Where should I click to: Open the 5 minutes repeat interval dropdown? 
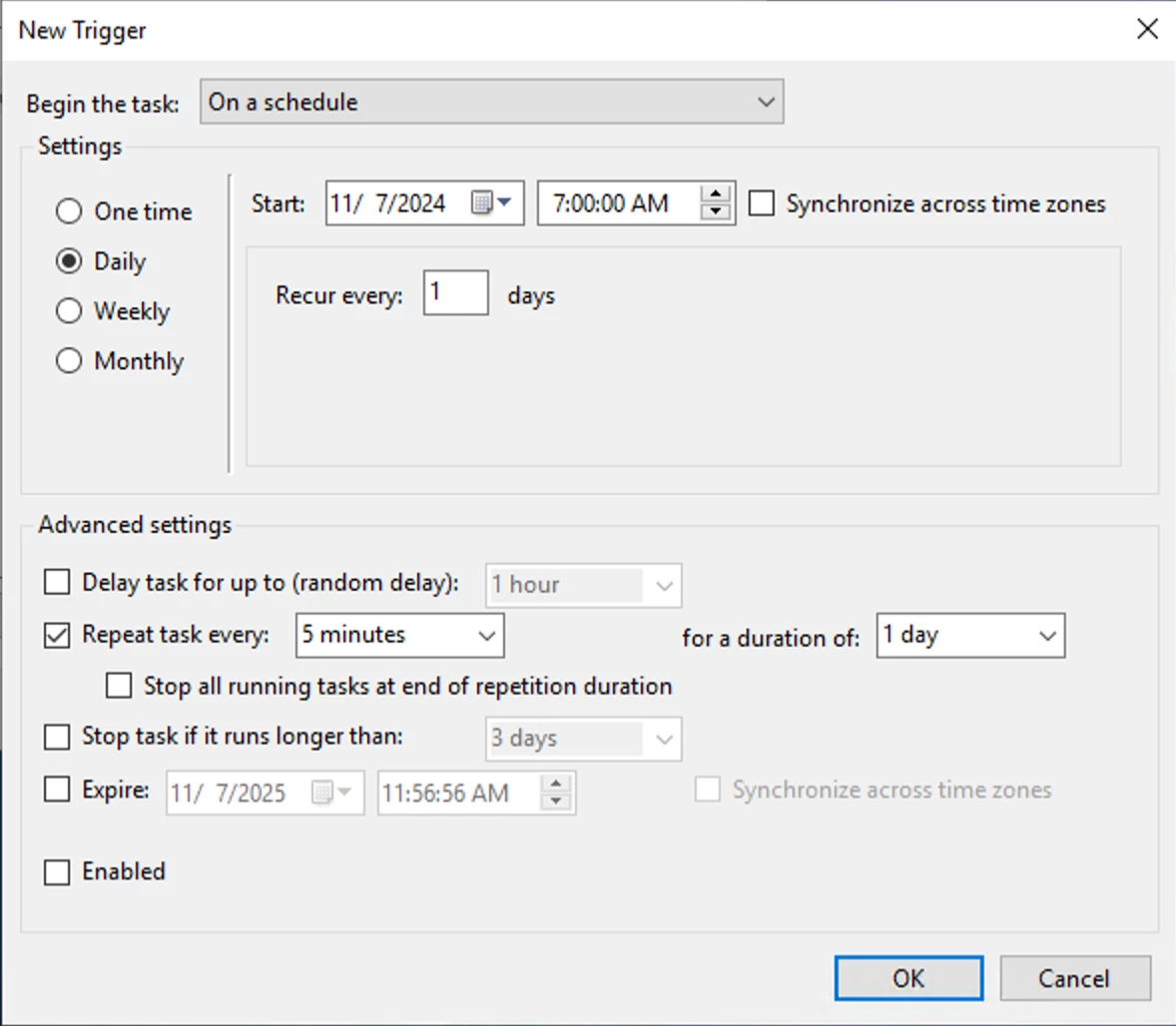399,635
